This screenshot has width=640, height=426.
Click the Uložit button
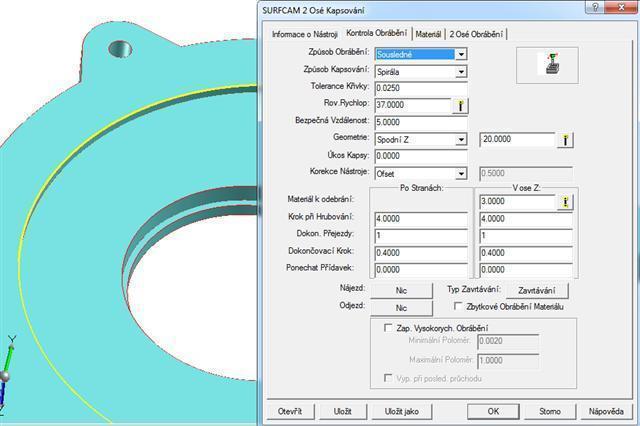click(342, 411)
